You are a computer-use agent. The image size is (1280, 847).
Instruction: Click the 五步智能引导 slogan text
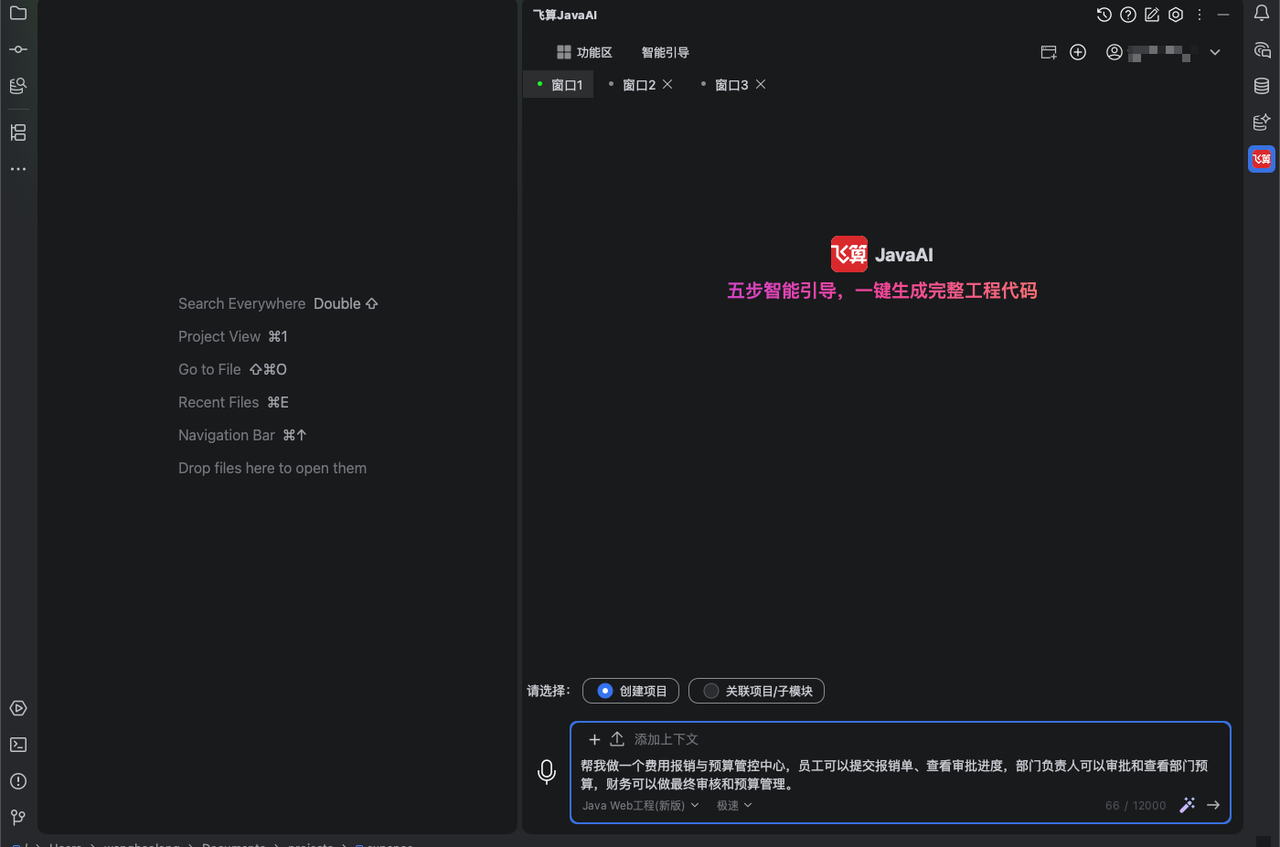882,291
